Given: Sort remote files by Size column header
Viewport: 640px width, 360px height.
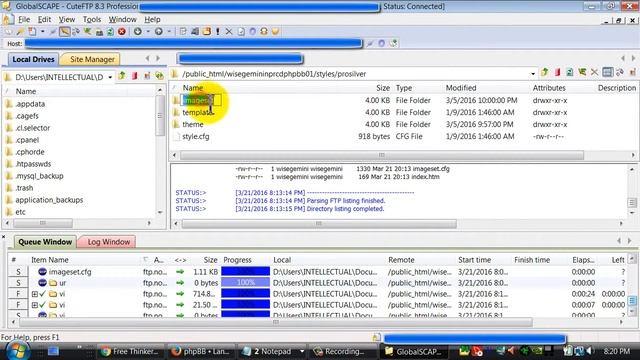Looking at the screenshot, I should (x=383, y=88).
